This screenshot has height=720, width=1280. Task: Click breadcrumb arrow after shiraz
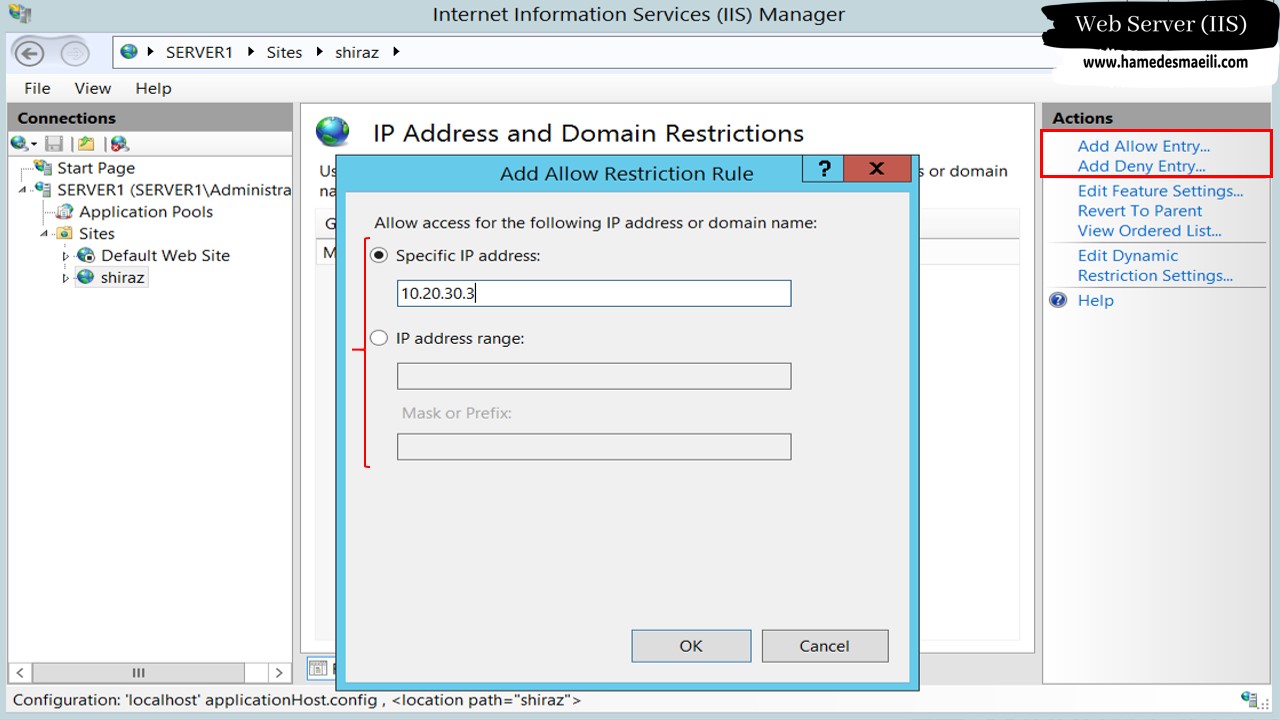coord(396,51)
